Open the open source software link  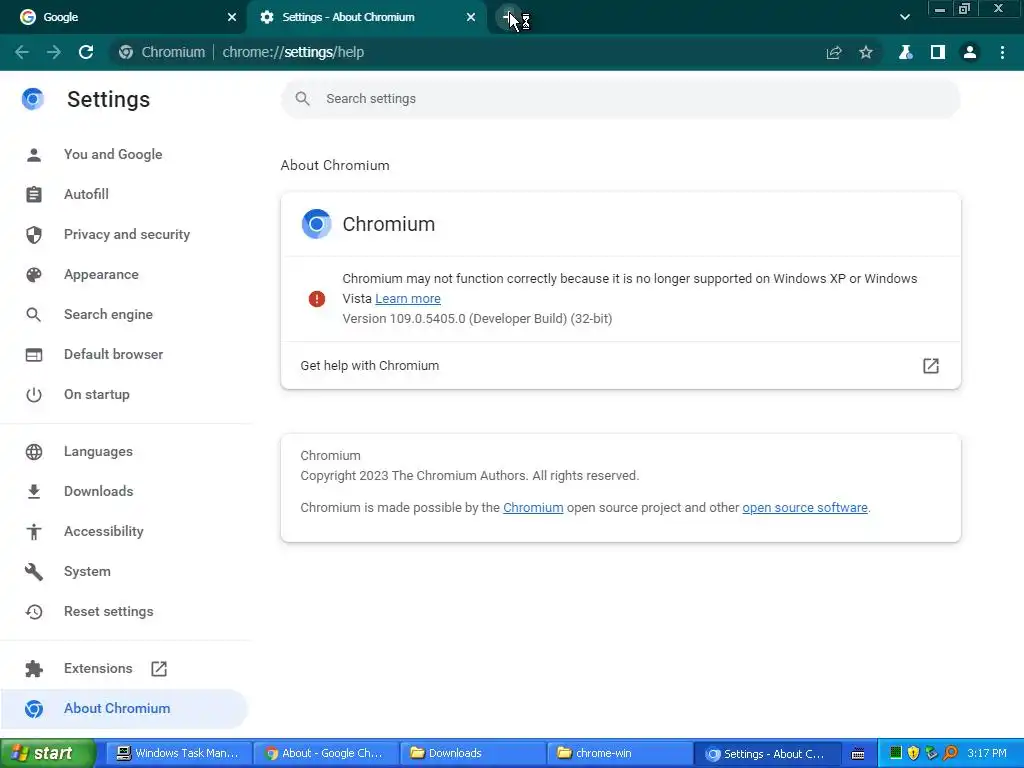pos(805,507)
